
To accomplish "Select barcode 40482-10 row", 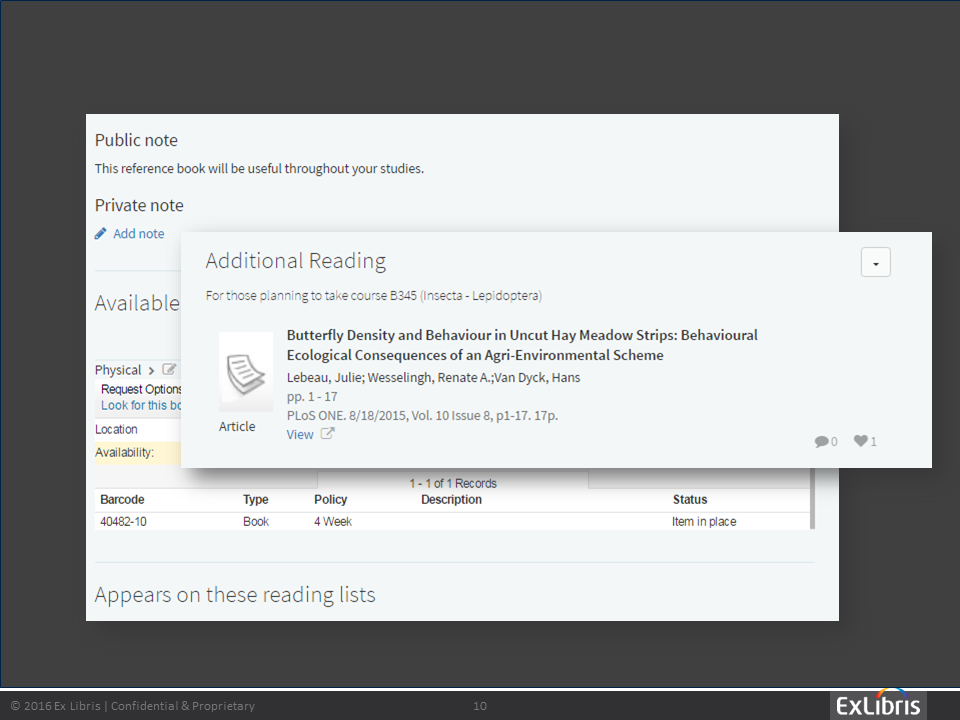I will click(x=123, y=522).
